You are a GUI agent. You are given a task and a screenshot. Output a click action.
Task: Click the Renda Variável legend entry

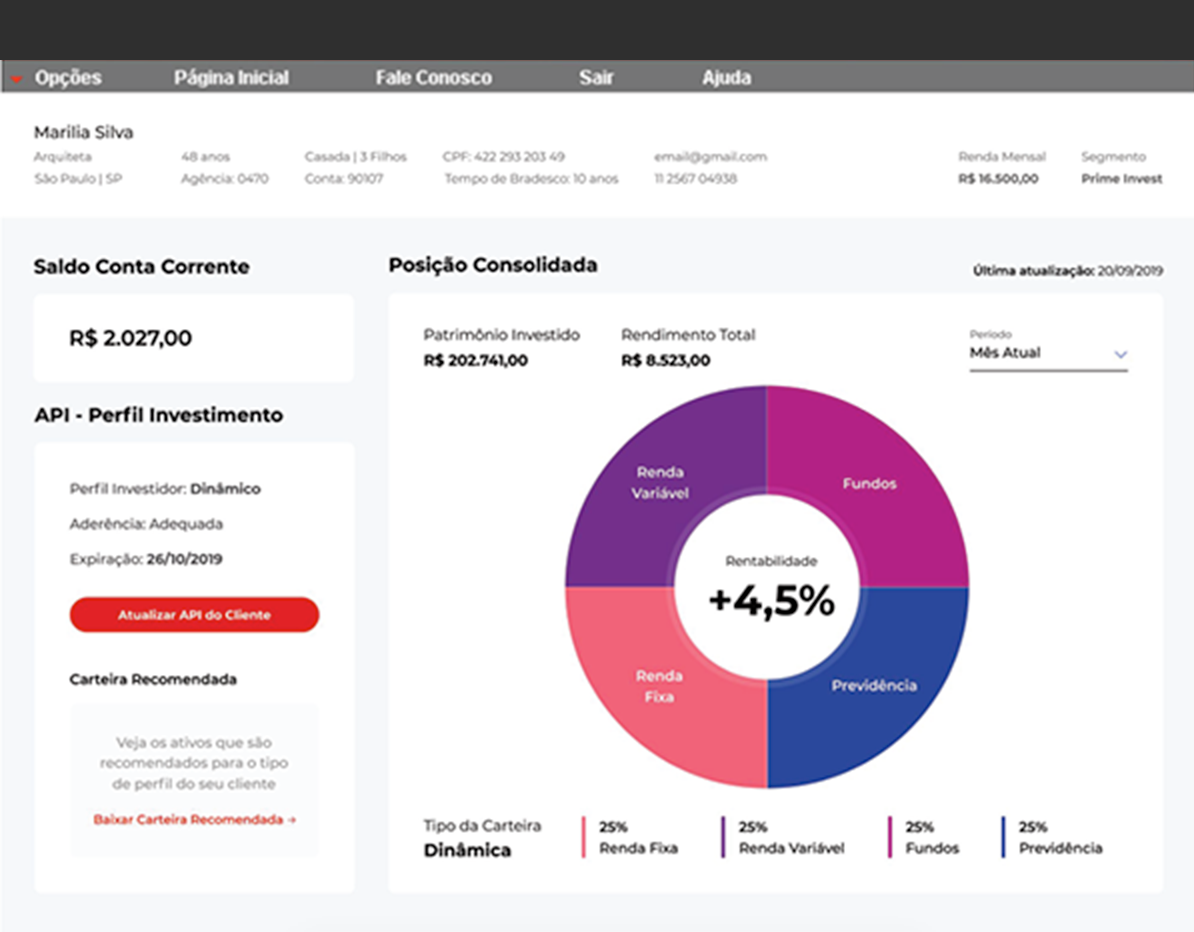(790, 838)
